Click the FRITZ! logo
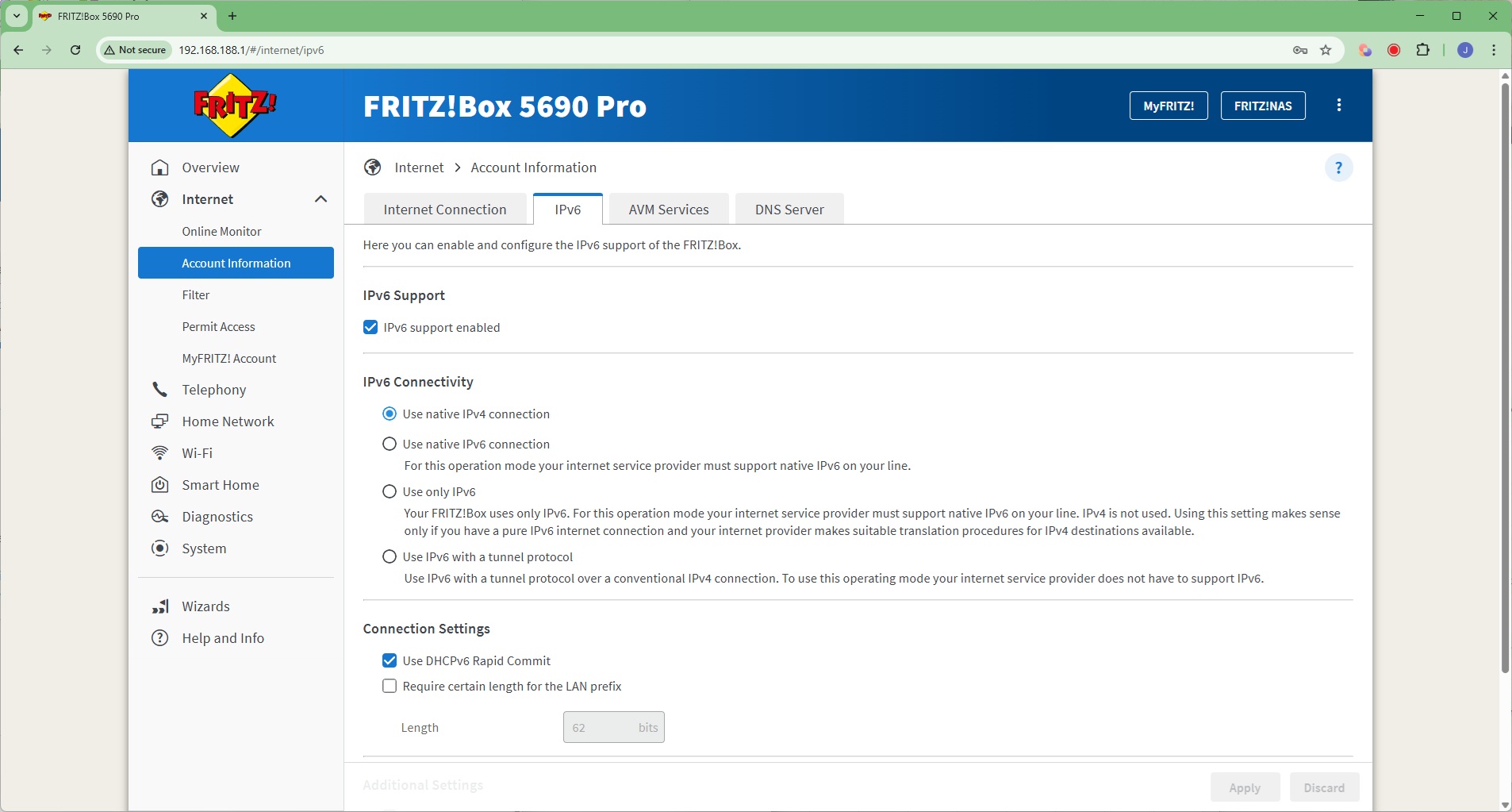The height and width of the screenshot is (812, 1512). (x=236, y=106)
